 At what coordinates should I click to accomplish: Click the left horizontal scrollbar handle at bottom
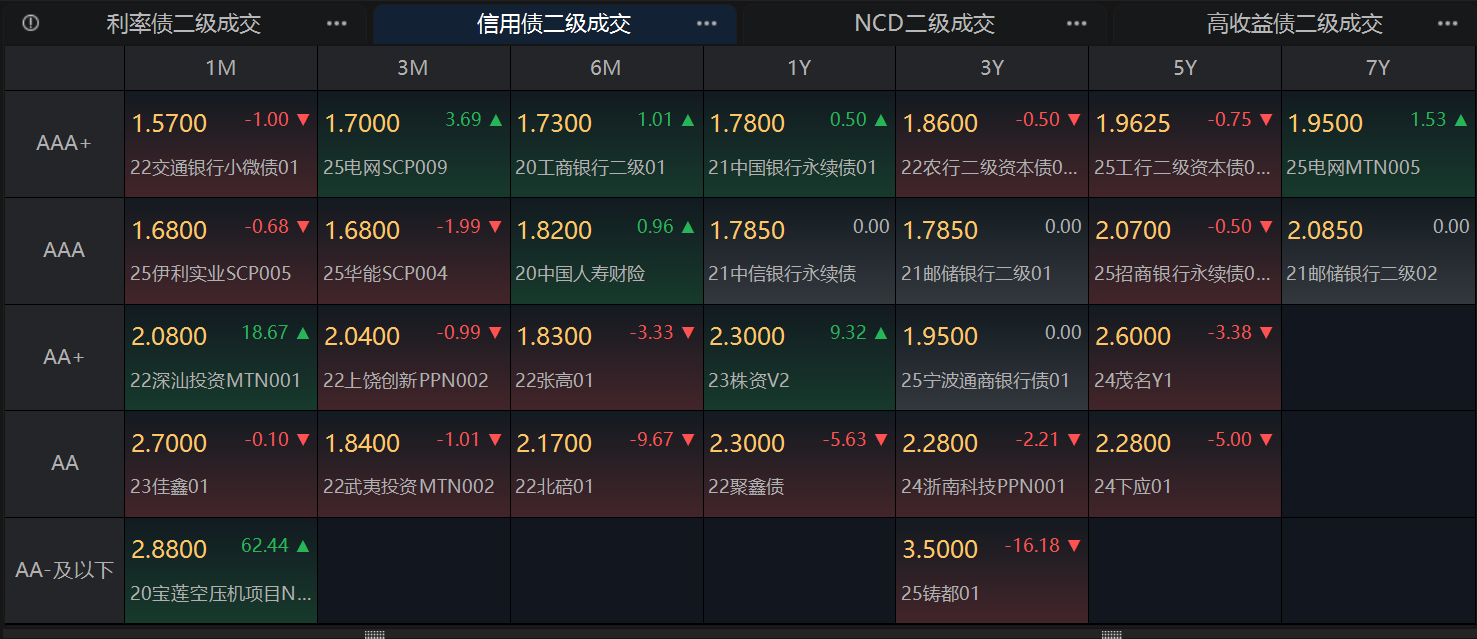[374, 632]
